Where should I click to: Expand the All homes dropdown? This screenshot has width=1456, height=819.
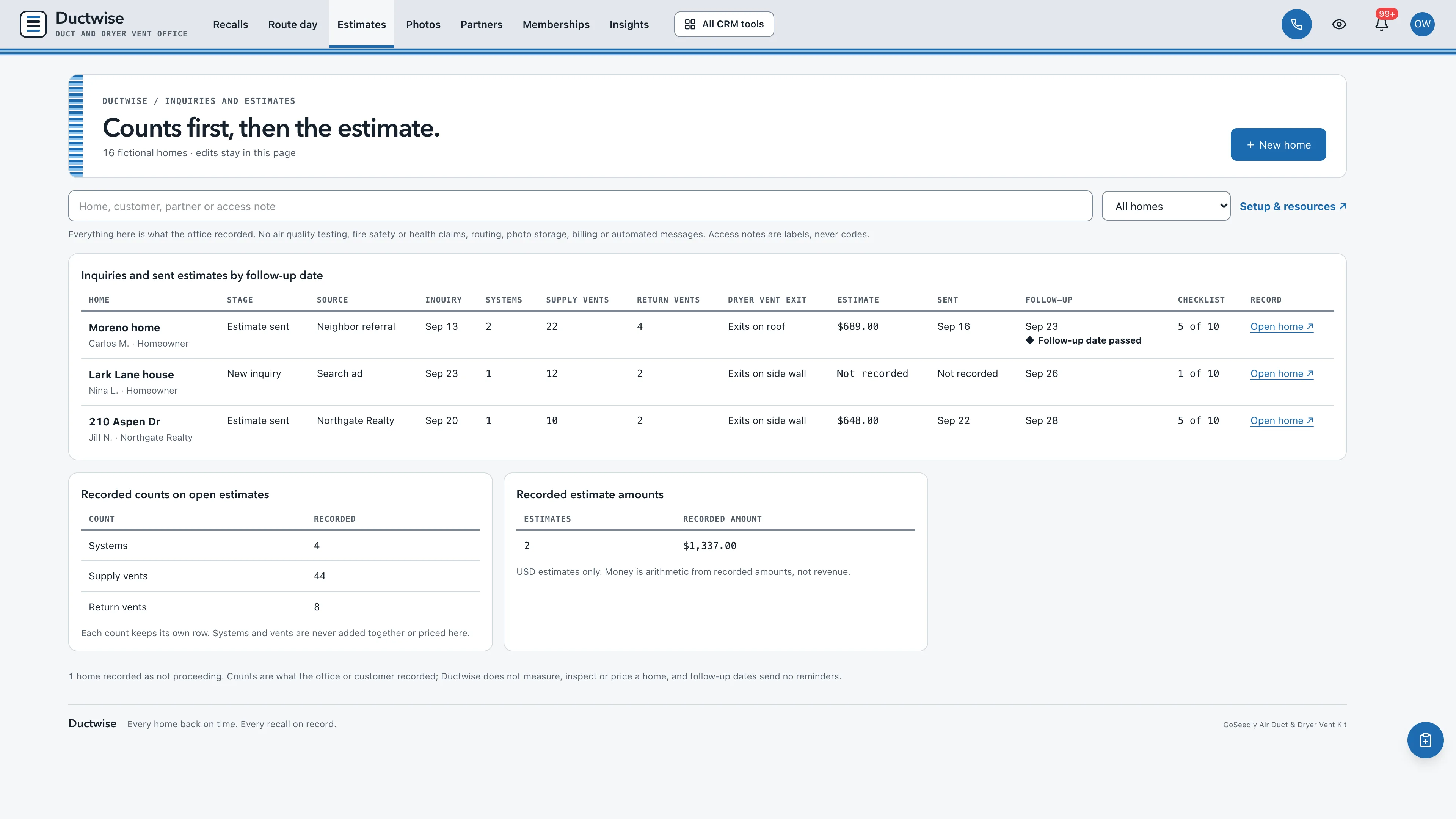point(1166,206)
